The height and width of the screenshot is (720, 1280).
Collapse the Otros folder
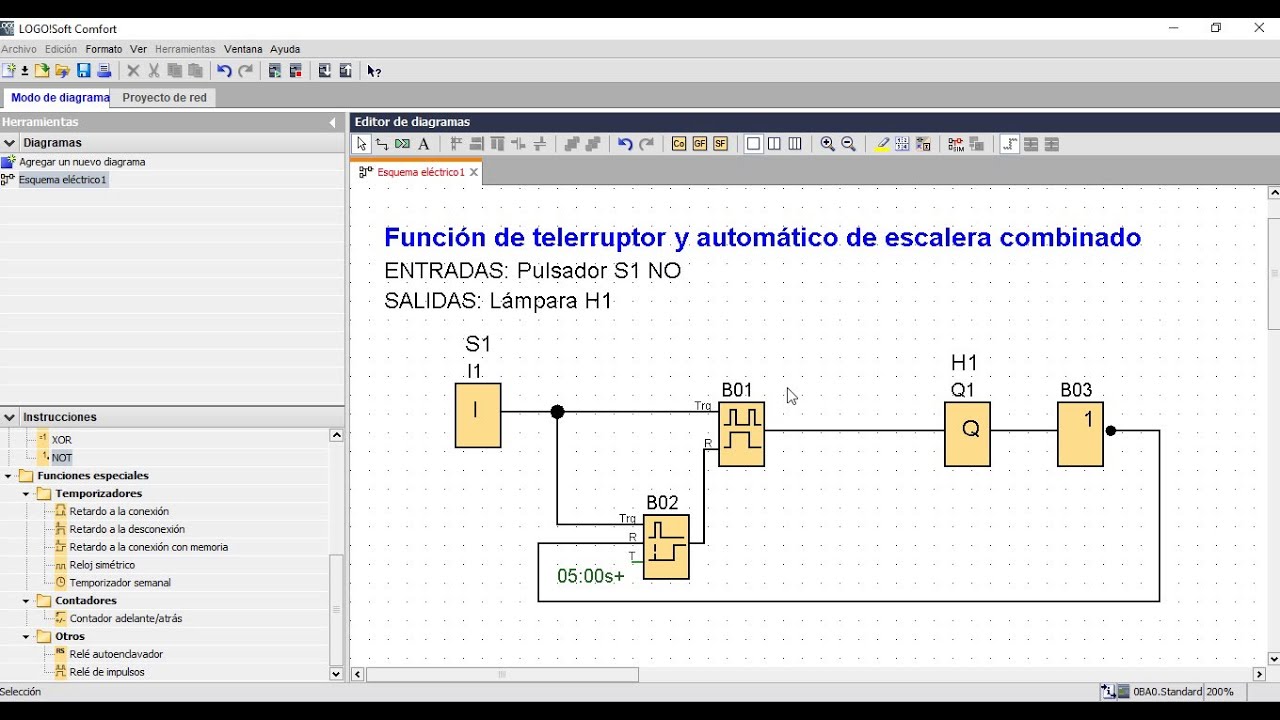tap(26, 637)
